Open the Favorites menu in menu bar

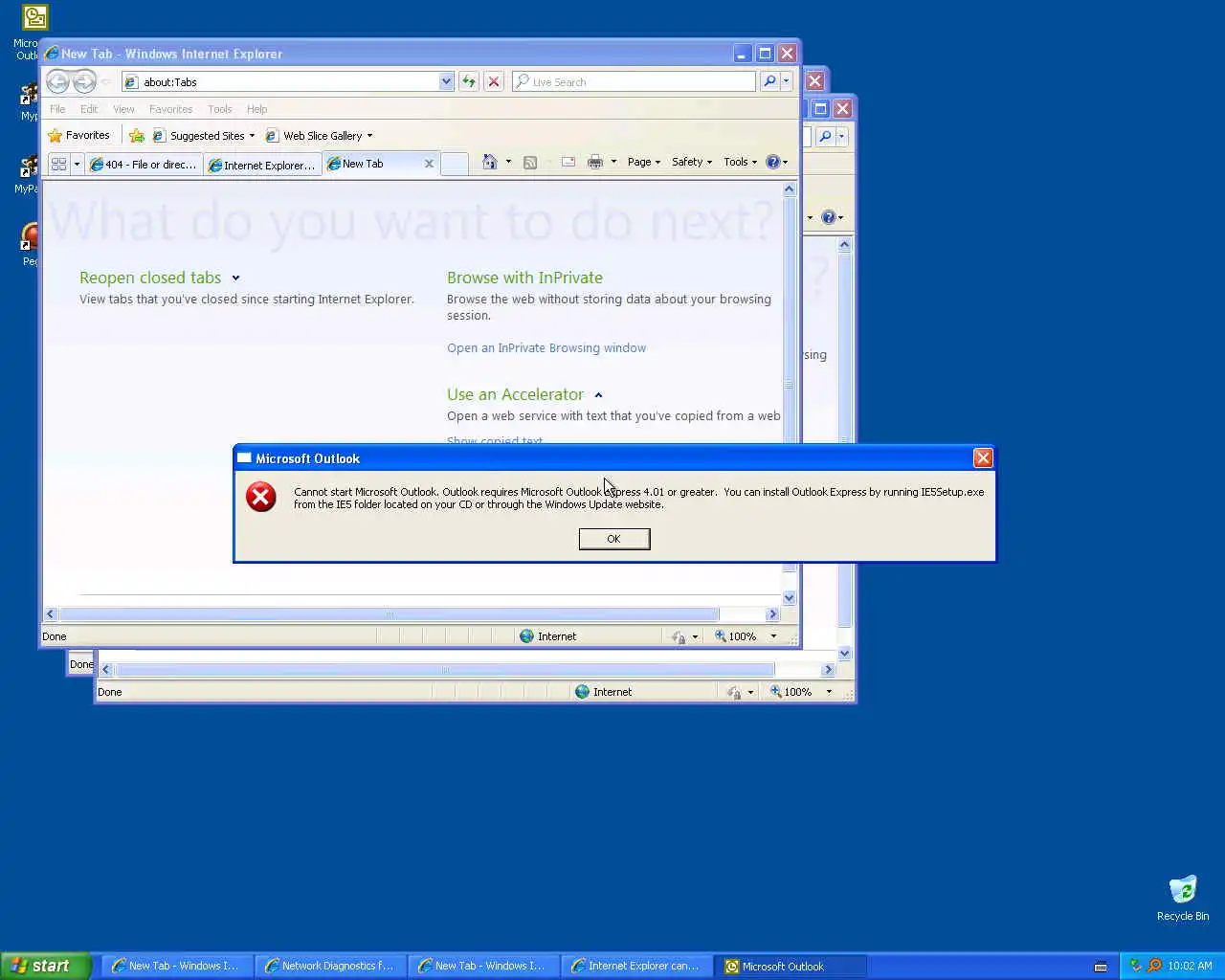[x=170, y=109]
